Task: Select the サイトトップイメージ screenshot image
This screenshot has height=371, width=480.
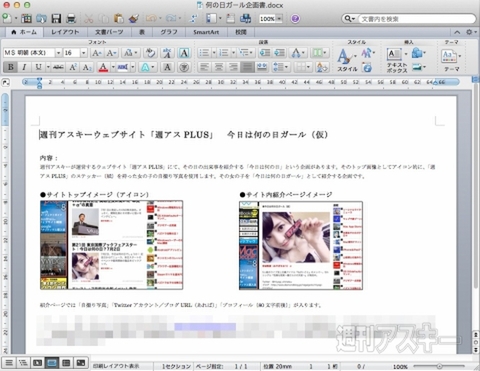Action: point(111,245)
